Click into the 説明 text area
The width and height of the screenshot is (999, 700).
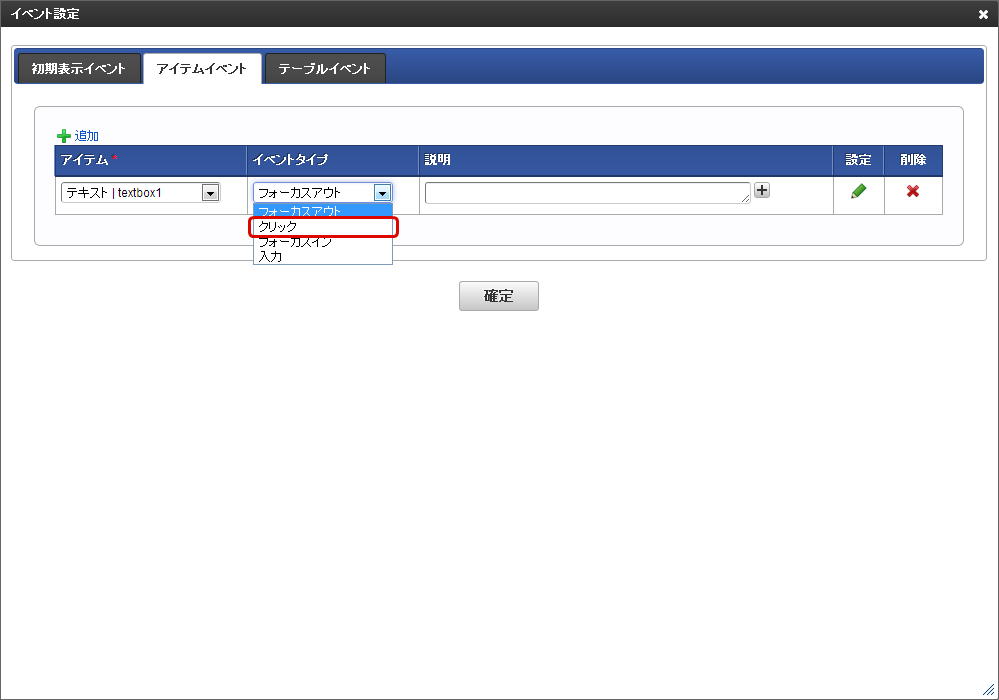pos(587,193)
